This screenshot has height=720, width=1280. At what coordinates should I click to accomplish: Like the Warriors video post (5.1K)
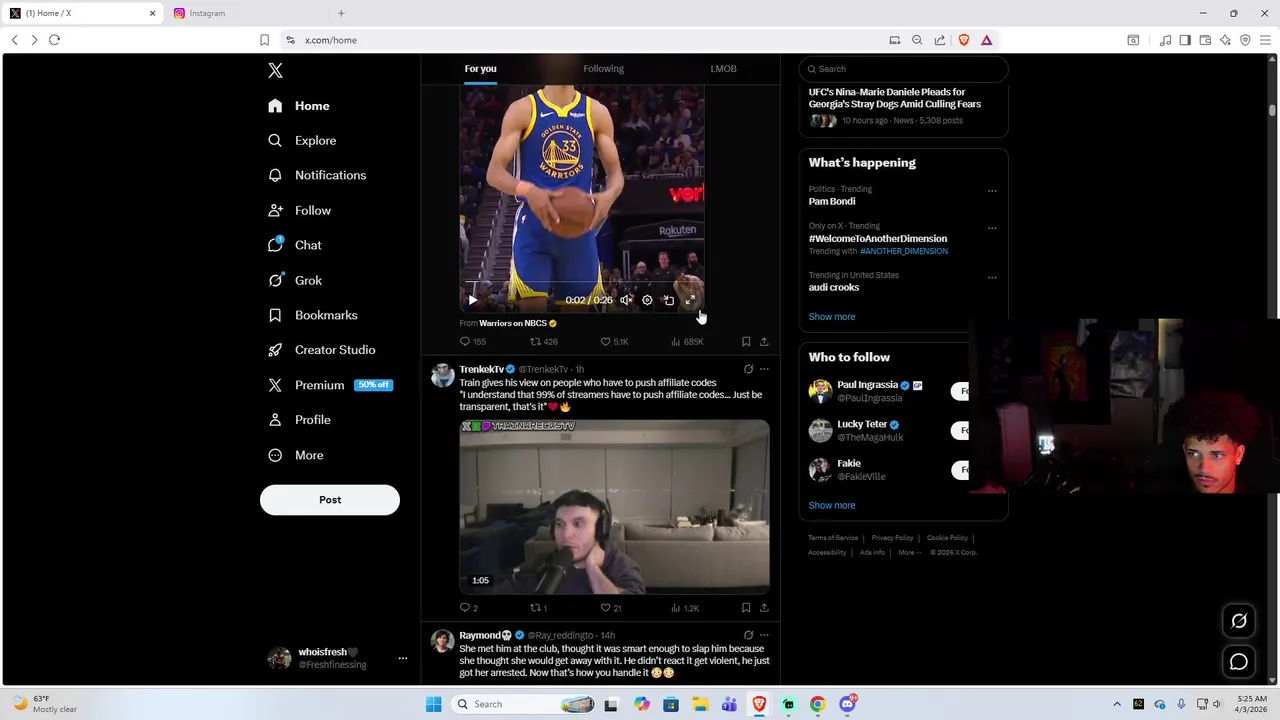tap(614, 342)
